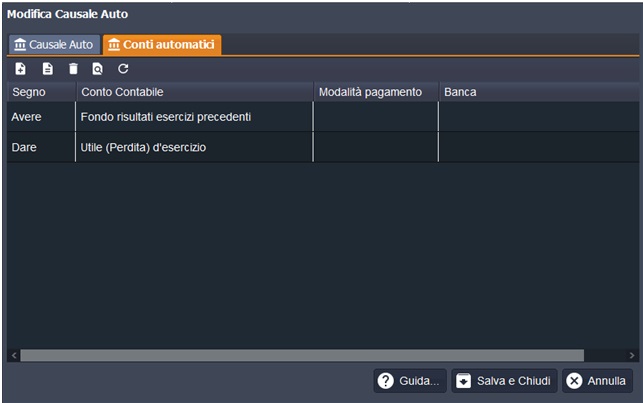Sort by the Segno column header
This screenshot has width=643, height=403.
click(x=40, y=92)
